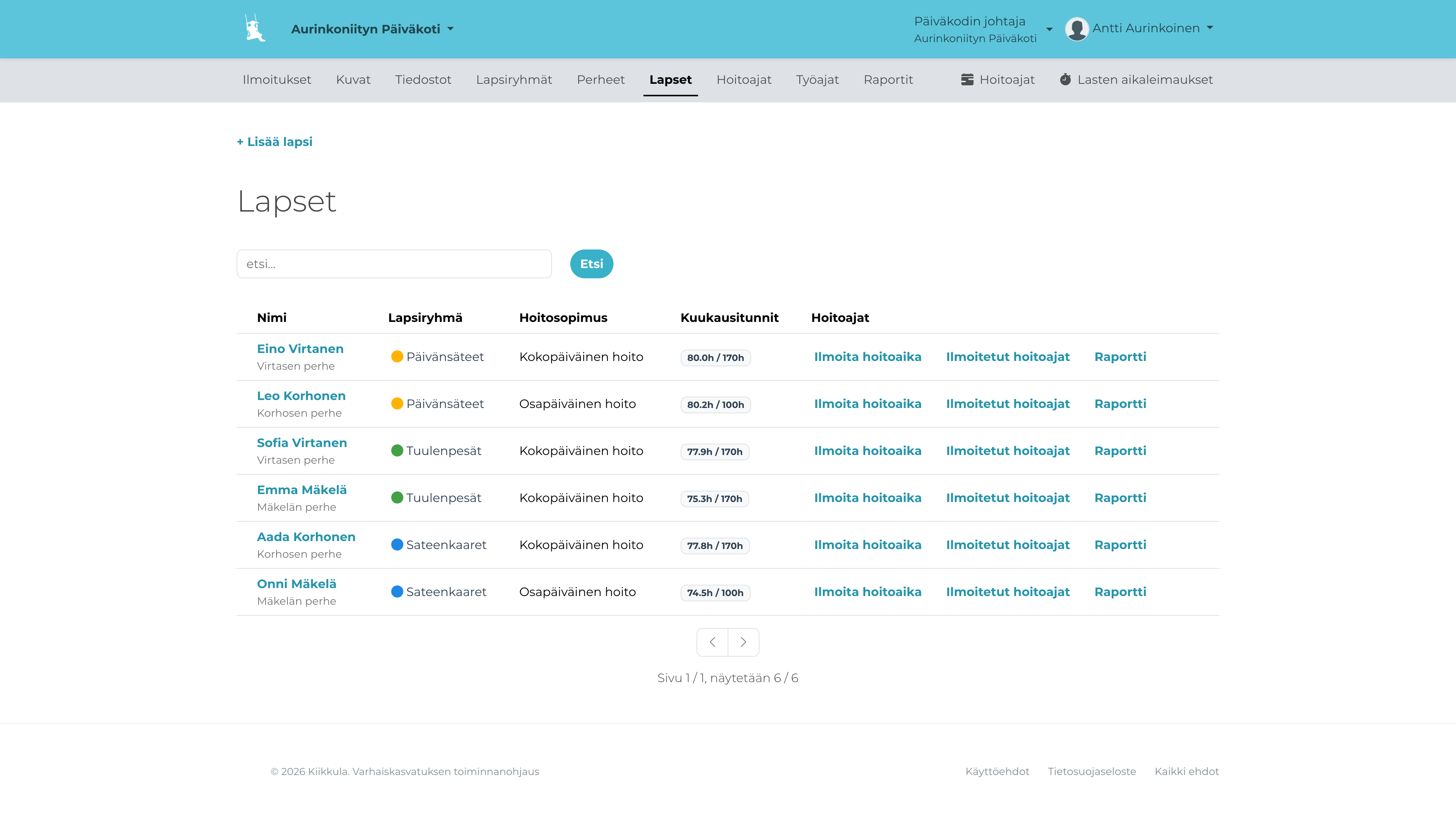Go to previous page arrow
This screenshot has width=1456, height=819.
tap(712, 642)
